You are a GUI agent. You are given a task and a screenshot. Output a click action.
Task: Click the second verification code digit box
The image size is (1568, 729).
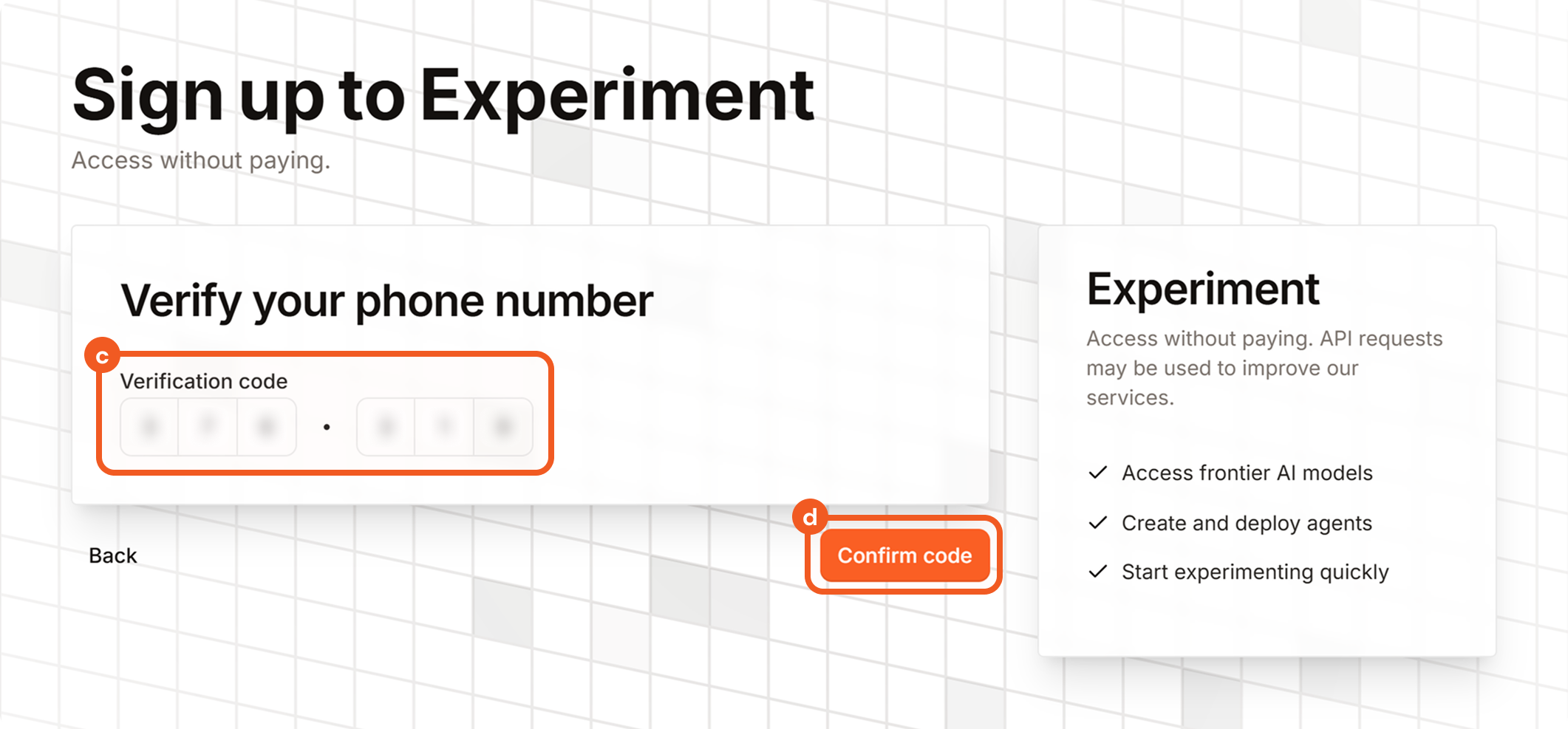(208, 427)
